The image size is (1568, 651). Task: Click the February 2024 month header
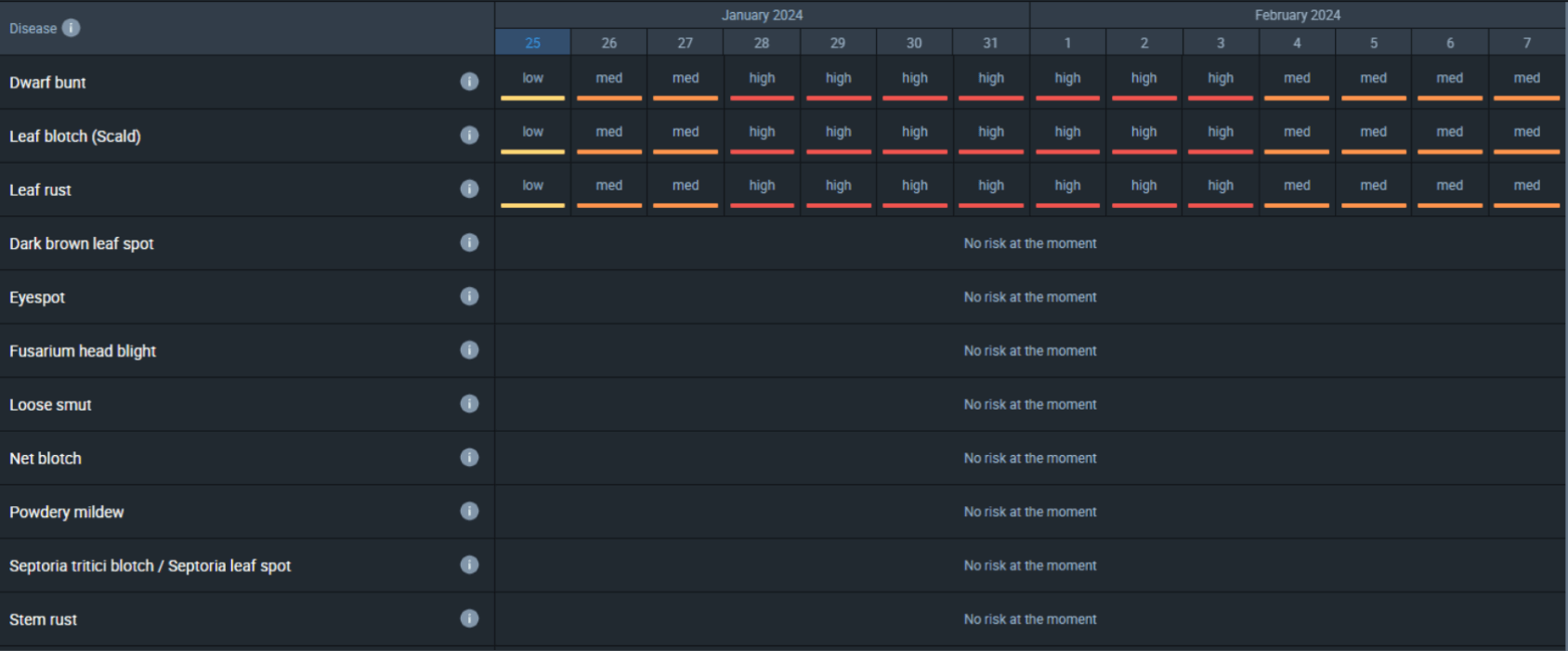tap(1297, 15)
